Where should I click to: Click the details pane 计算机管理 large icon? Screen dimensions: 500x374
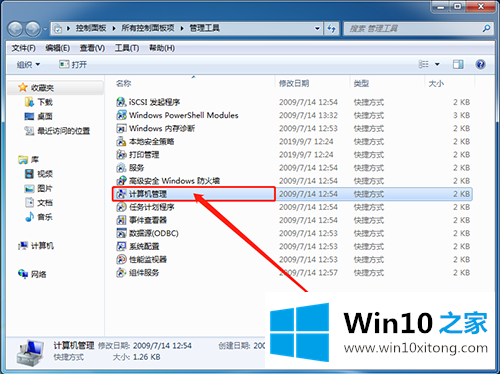tap(30, 354)
